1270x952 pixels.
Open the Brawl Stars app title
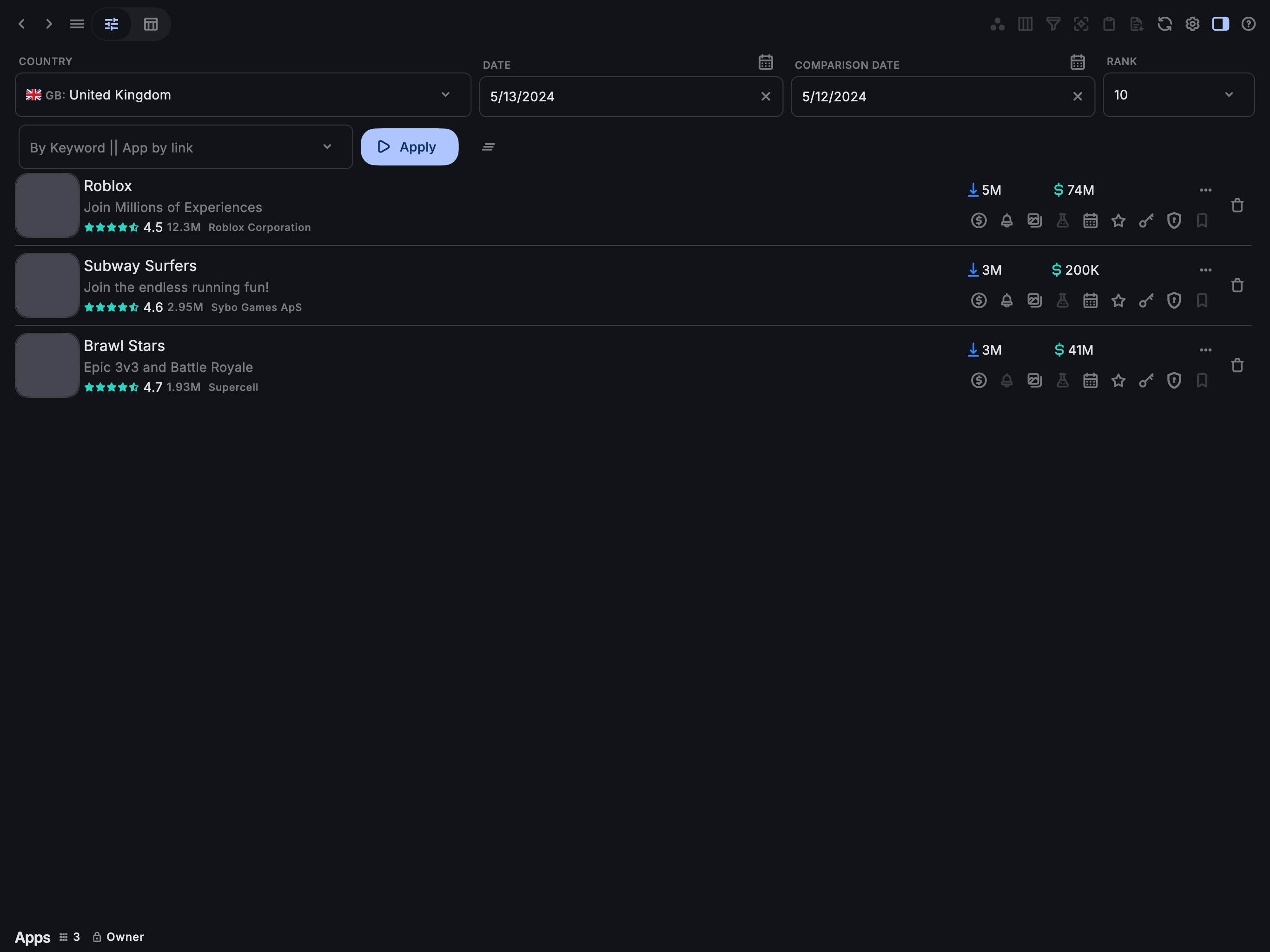[124, 346]
